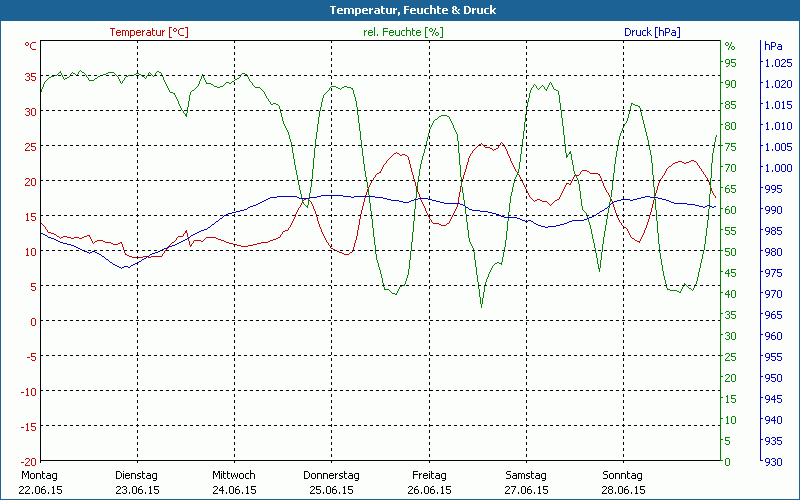800x500 pixels.
Task: Click the blue '975' pressure axis value
Action: [773, 273]
